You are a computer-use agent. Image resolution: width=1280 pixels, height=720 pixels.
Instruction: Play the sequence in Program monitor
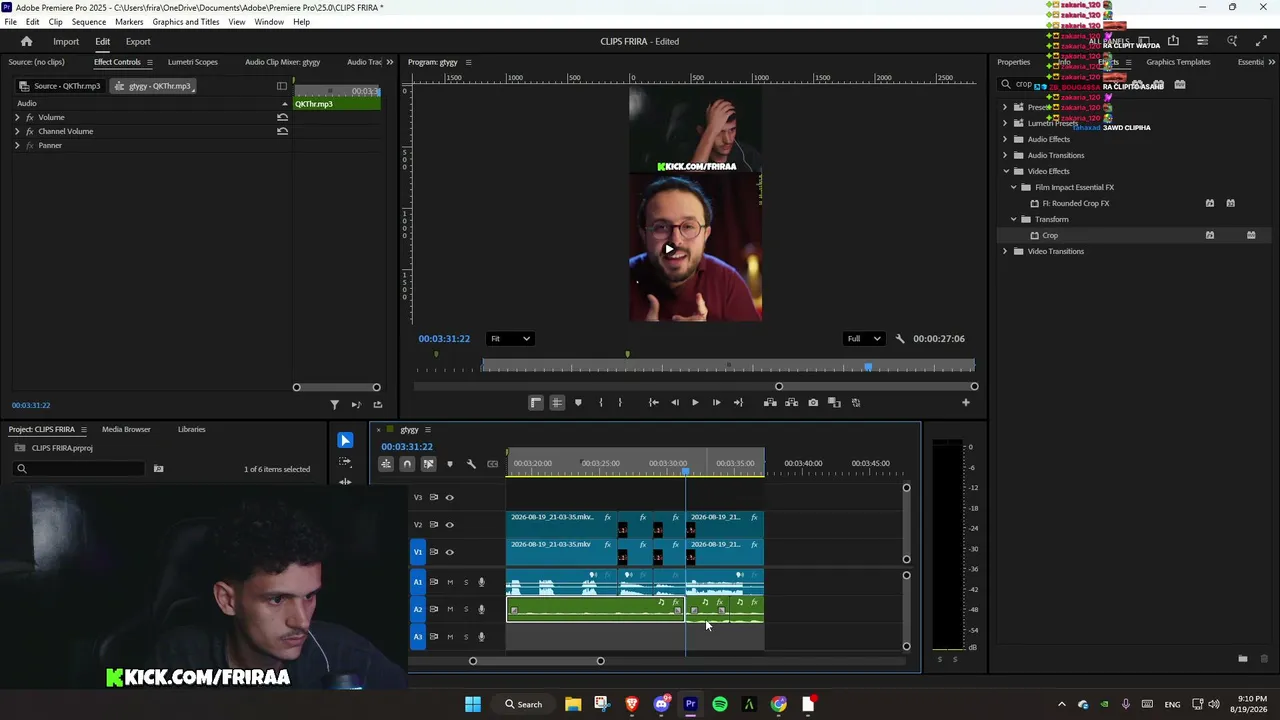pos(695,403)
